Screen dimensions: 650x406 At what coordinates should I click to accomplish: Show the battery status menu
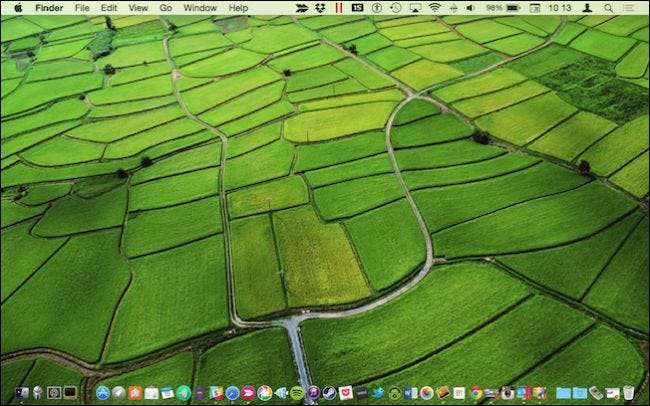pos(515,7)
